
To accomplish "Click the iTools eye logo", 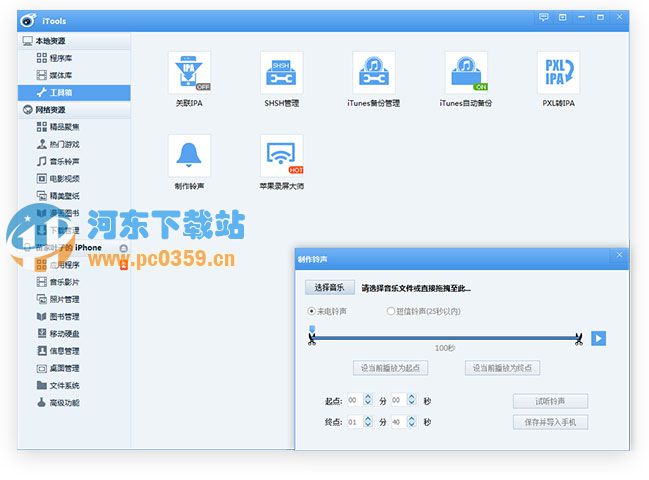I will 29,20.
